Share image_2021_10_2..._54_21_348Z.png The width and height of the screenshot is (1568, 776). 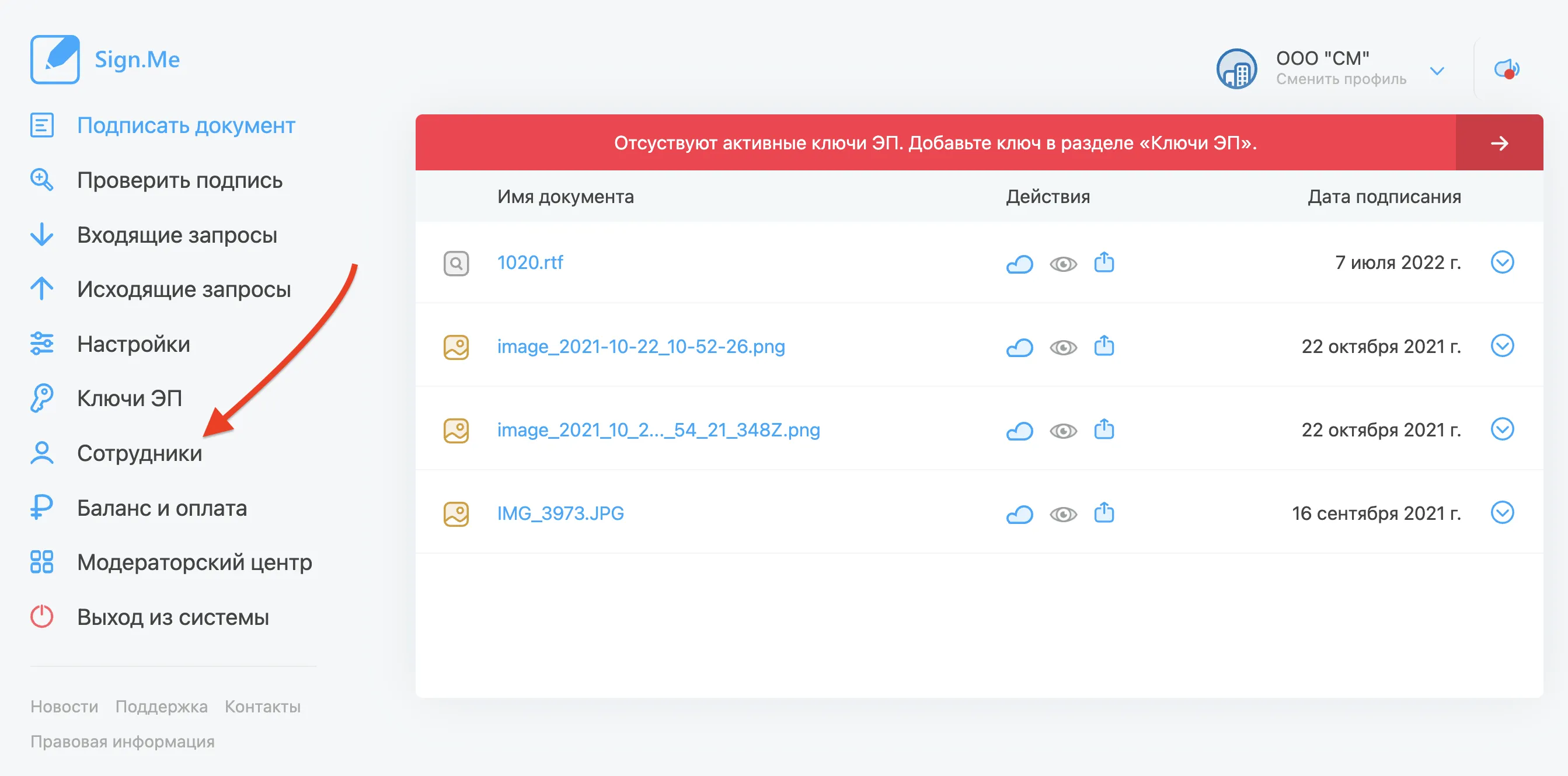tap(1104, 429)
